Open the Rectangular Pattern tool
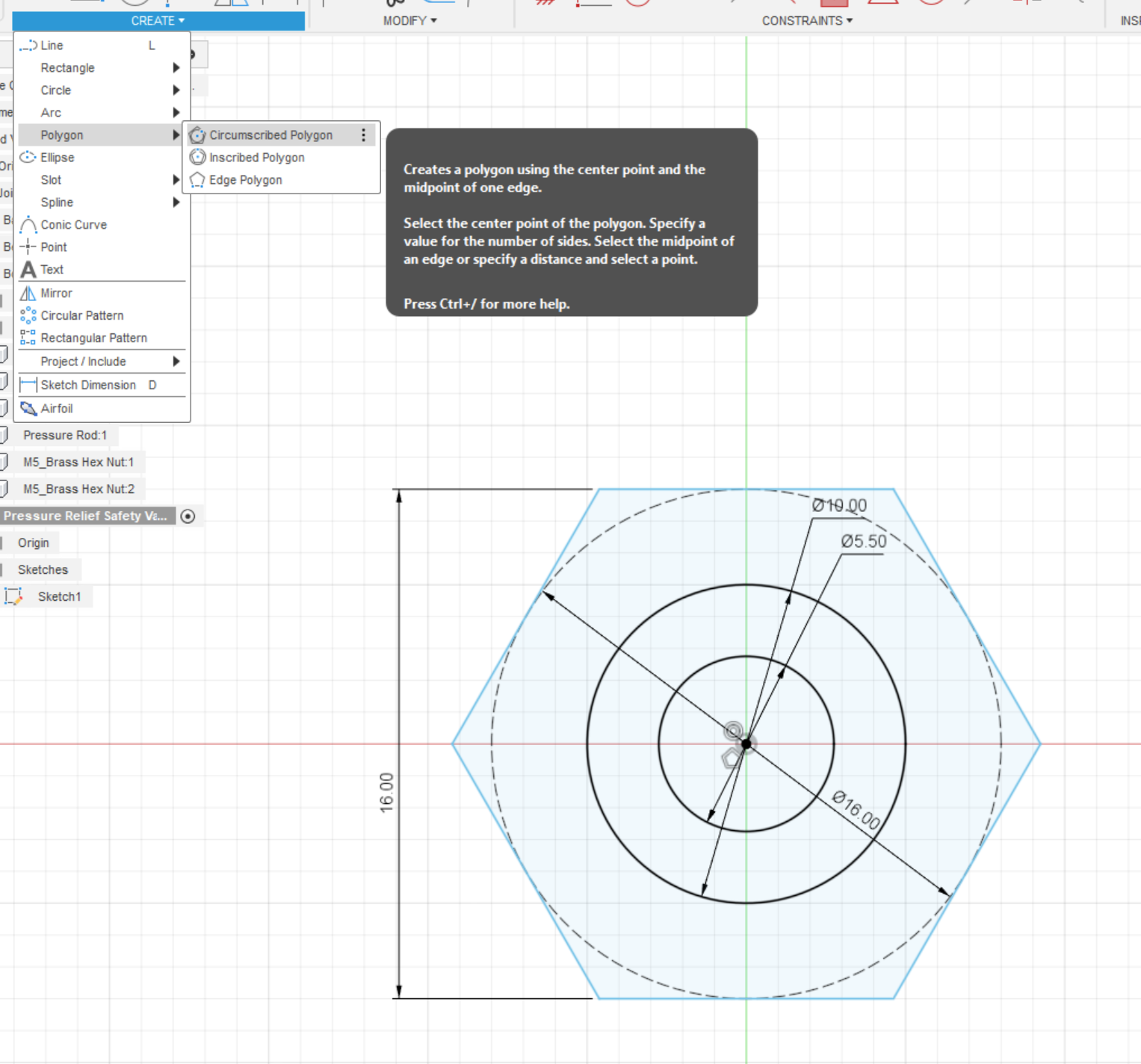 point(94,338)
